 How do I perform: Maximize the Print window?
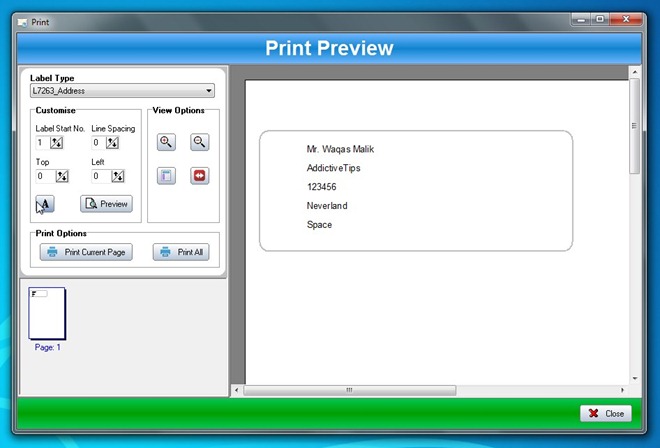click(600, 19)
